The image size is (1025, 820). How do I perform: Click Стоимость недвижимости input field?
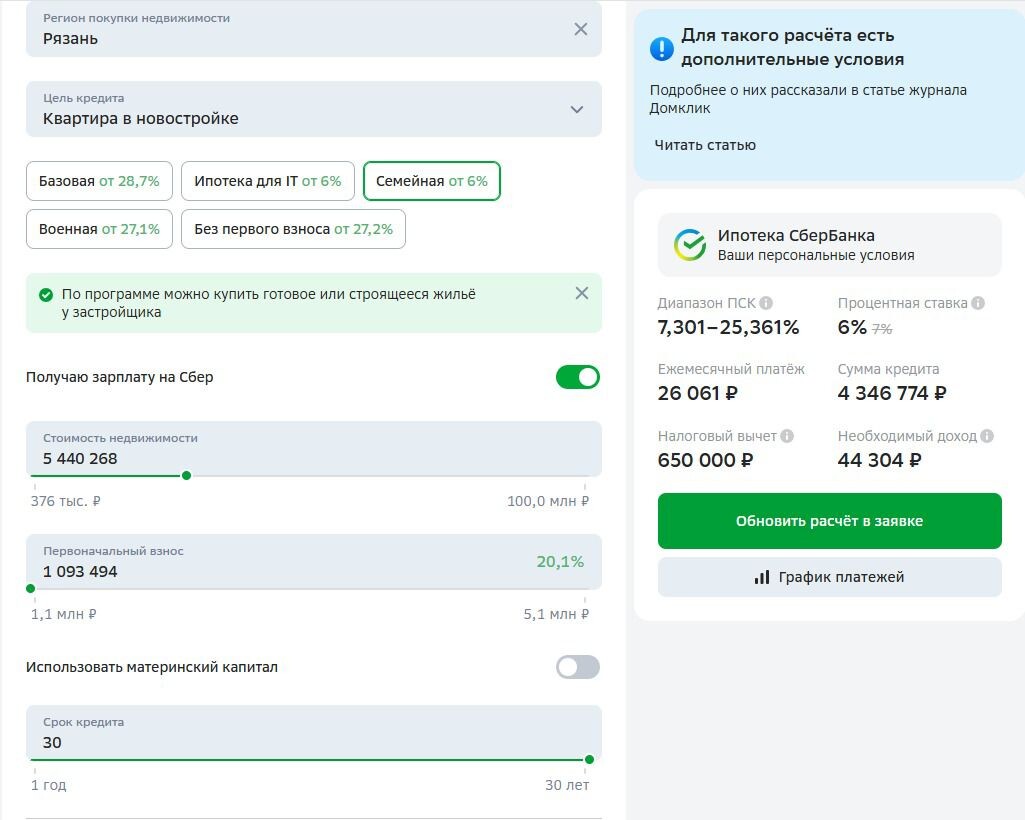pos(314,449)
